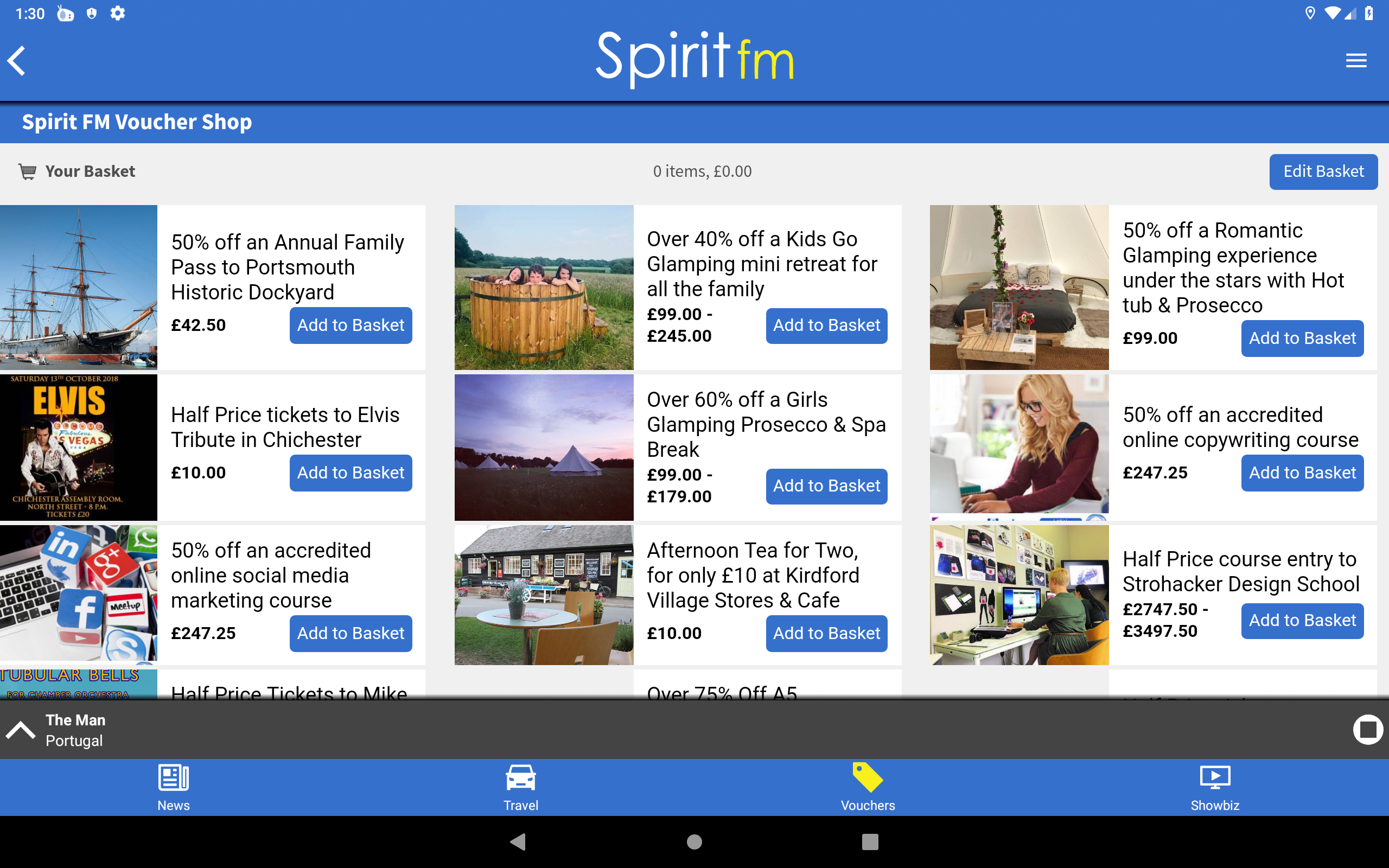
Task: Click the shopping basket cart icon
Action: pyautogui.click(x=28, y=171)
